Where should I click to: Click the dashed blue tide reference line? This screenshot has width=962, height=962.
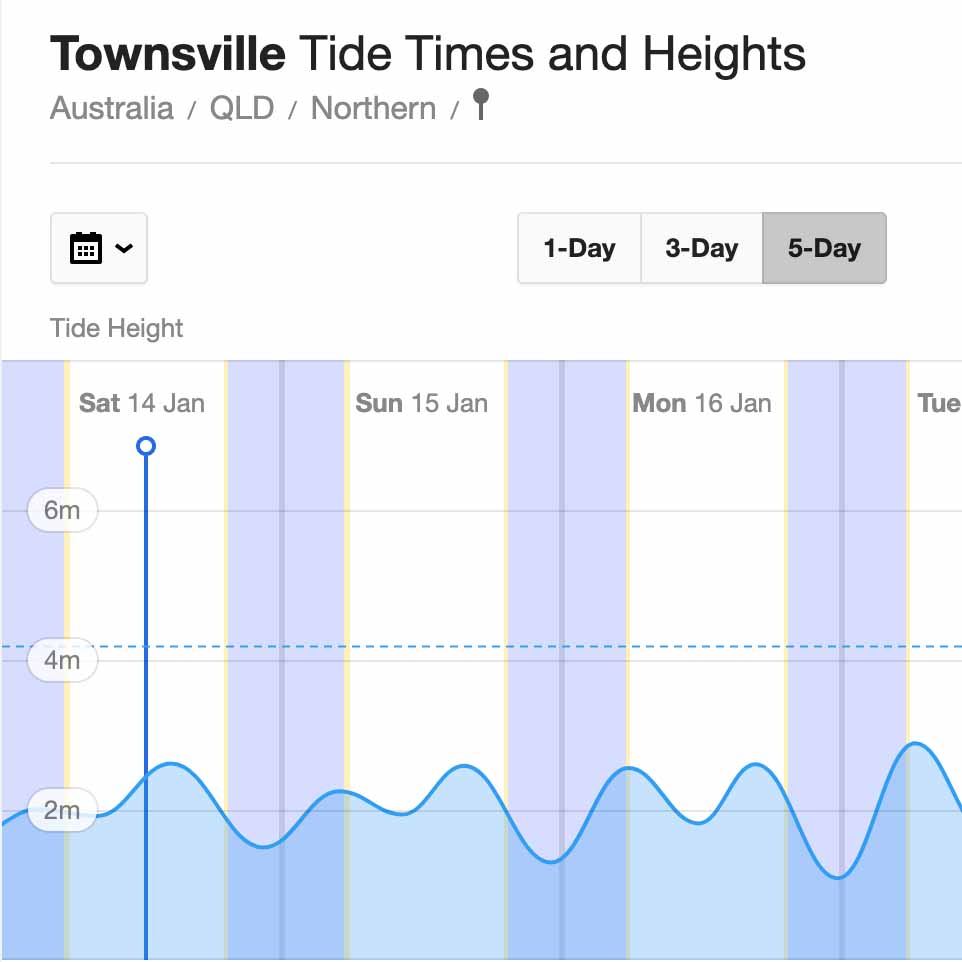[500, 646]
